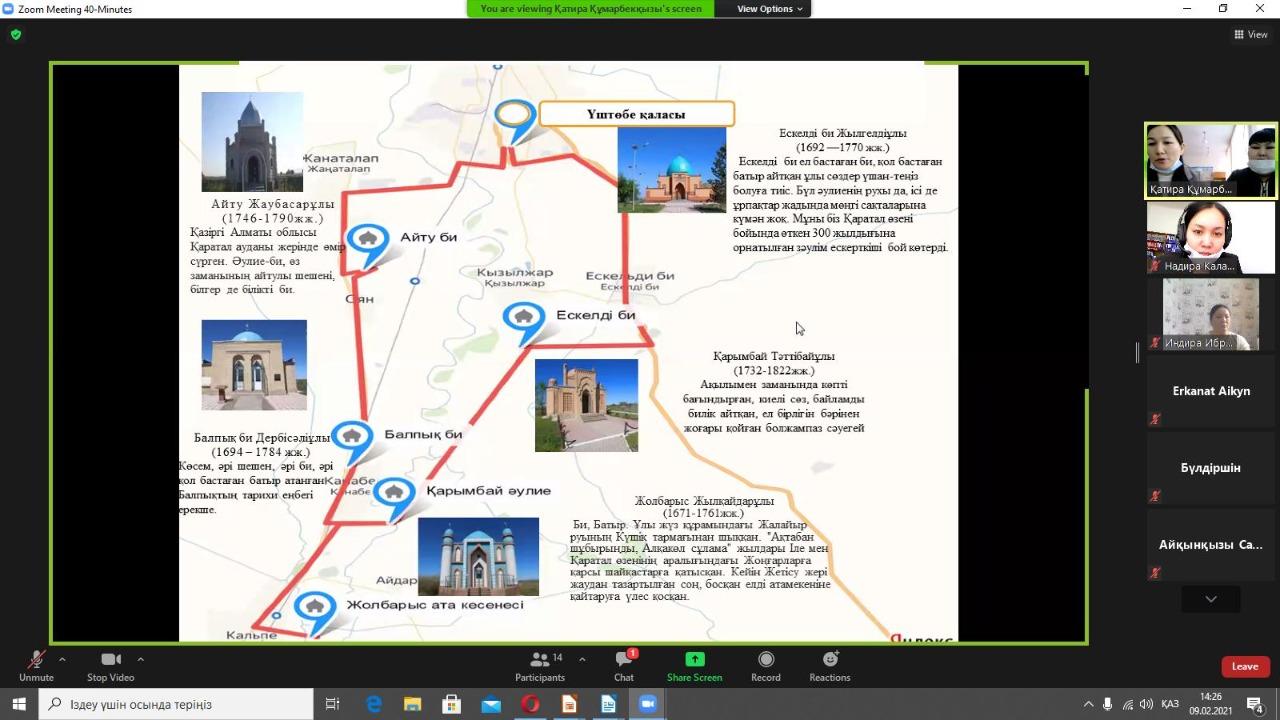1280x720 pixels.
Task: Start recording with the Record icon
Action: (x=766, y=664)
